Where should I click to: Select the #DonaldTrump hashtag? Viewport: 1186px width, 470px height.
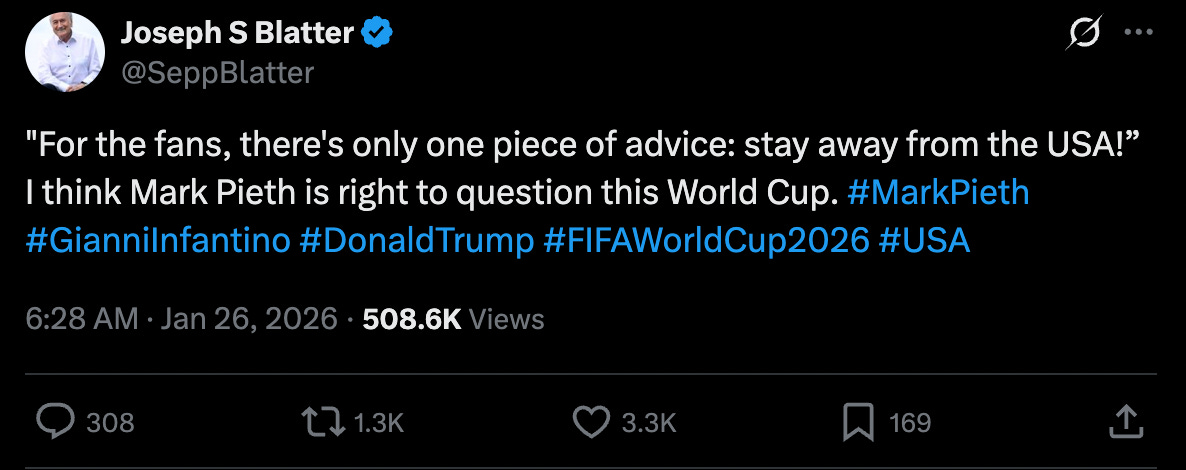pos(416,241)
